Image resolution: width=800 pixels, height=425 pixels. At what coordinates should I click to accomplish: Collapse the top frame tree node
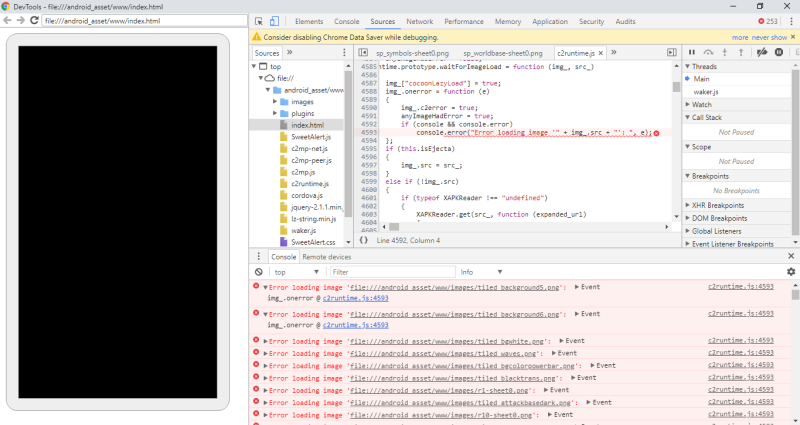pyautogui.click(x=254, y=66)
